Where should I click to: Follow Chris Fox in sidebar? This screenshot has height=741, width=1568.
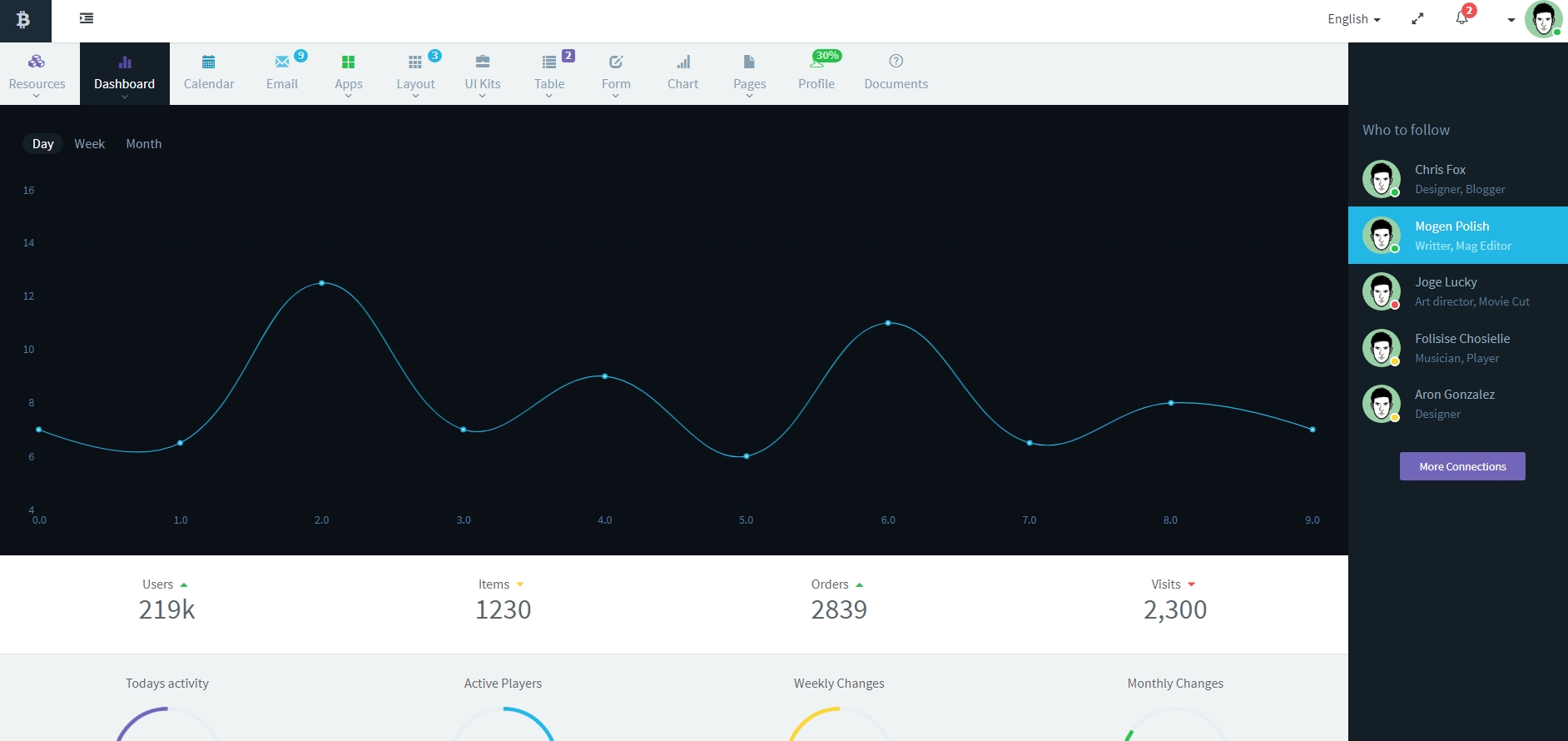click(1458, 179)
